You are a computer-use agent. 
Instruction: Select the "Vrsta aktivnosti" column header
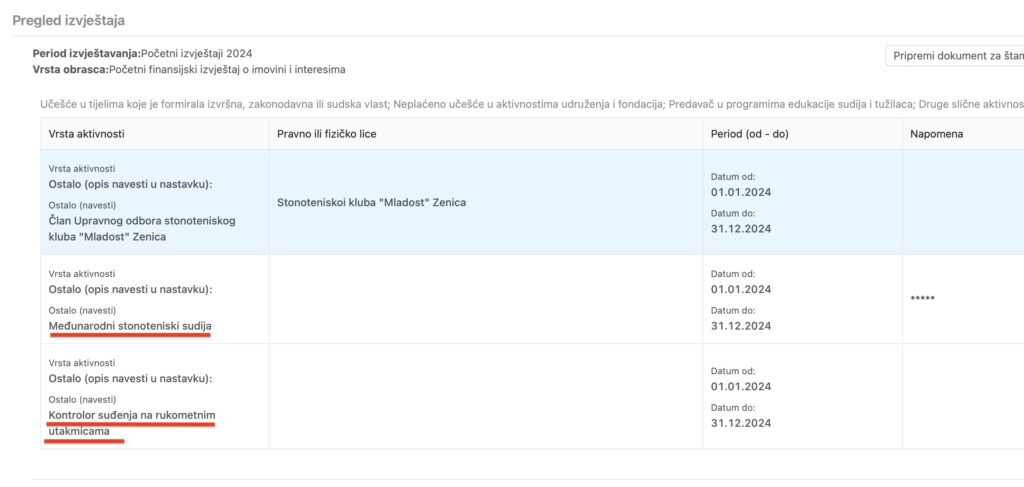click(x=86, y=134)
